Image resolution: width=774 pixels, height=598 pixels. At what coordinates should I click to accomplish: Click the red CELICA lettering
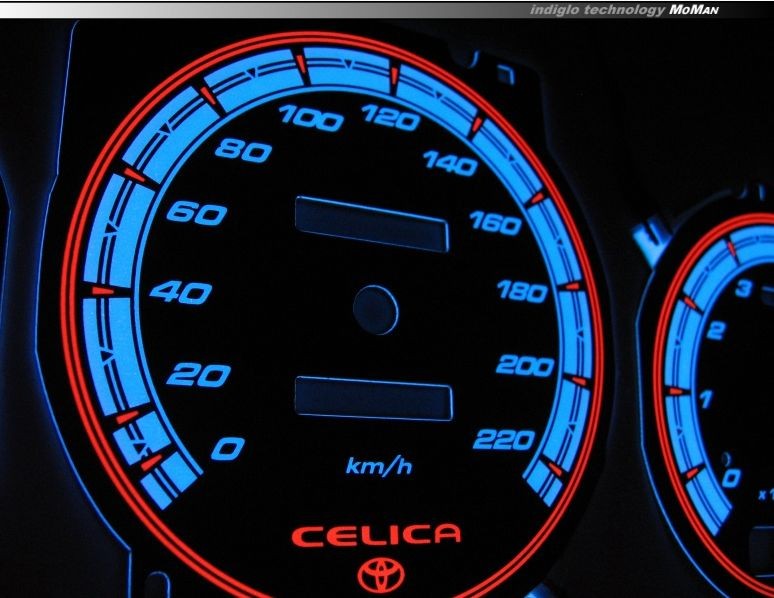(376, 535)
